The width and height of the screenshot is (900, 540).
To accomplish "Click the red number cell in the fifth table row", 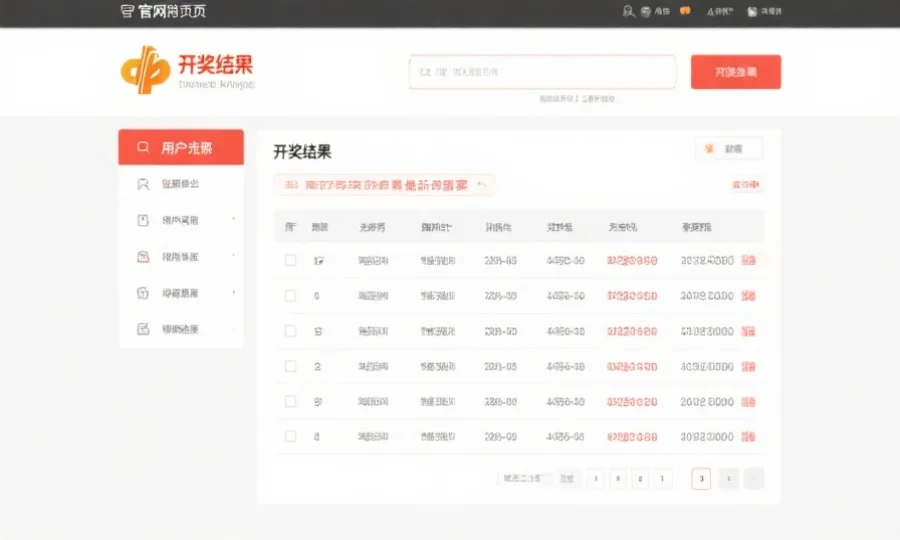I will 632,402.
